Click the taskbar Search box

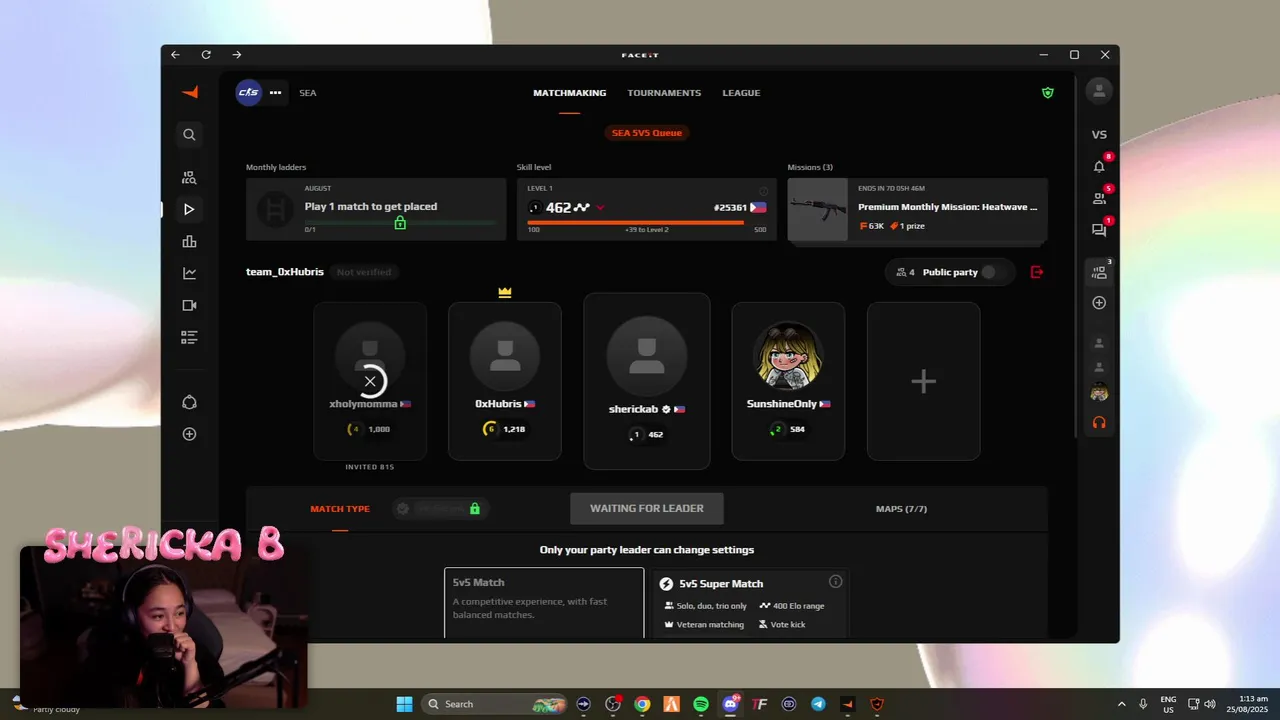tap(495, 704)
